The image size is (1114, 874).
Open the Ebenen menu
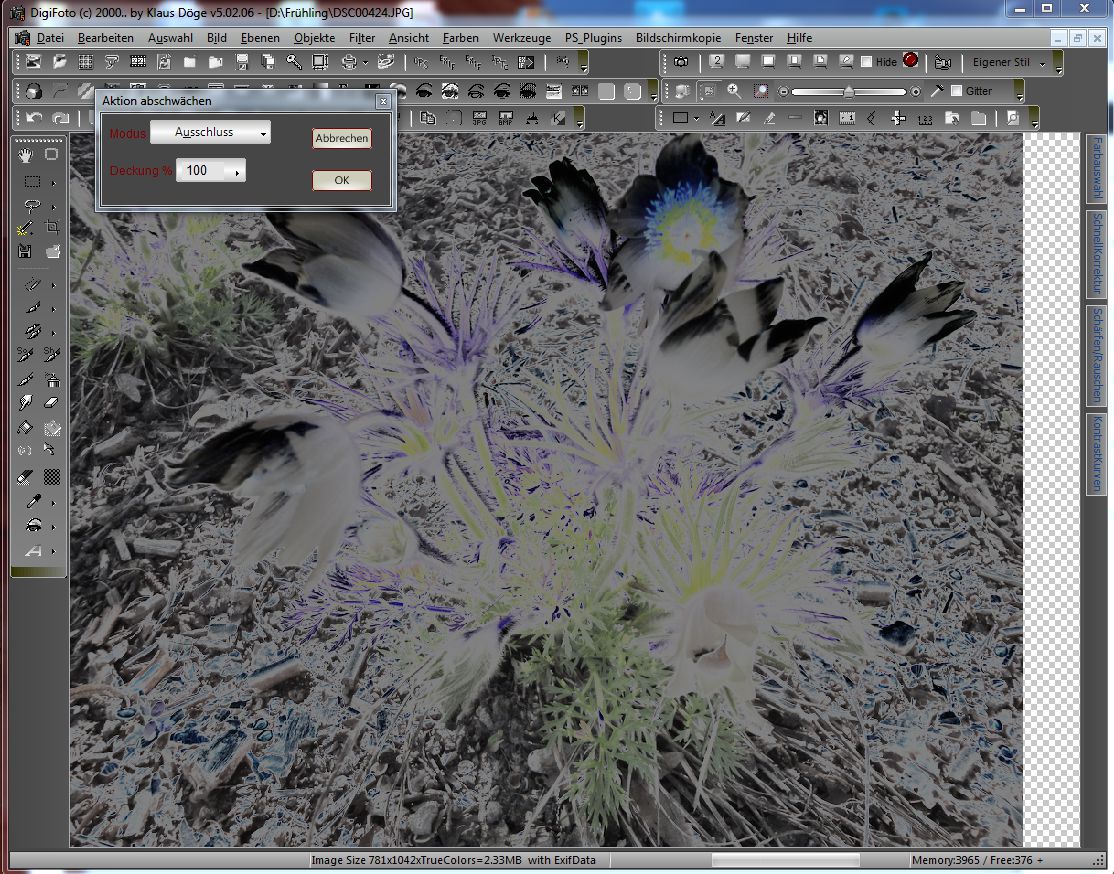pos(260,38)
